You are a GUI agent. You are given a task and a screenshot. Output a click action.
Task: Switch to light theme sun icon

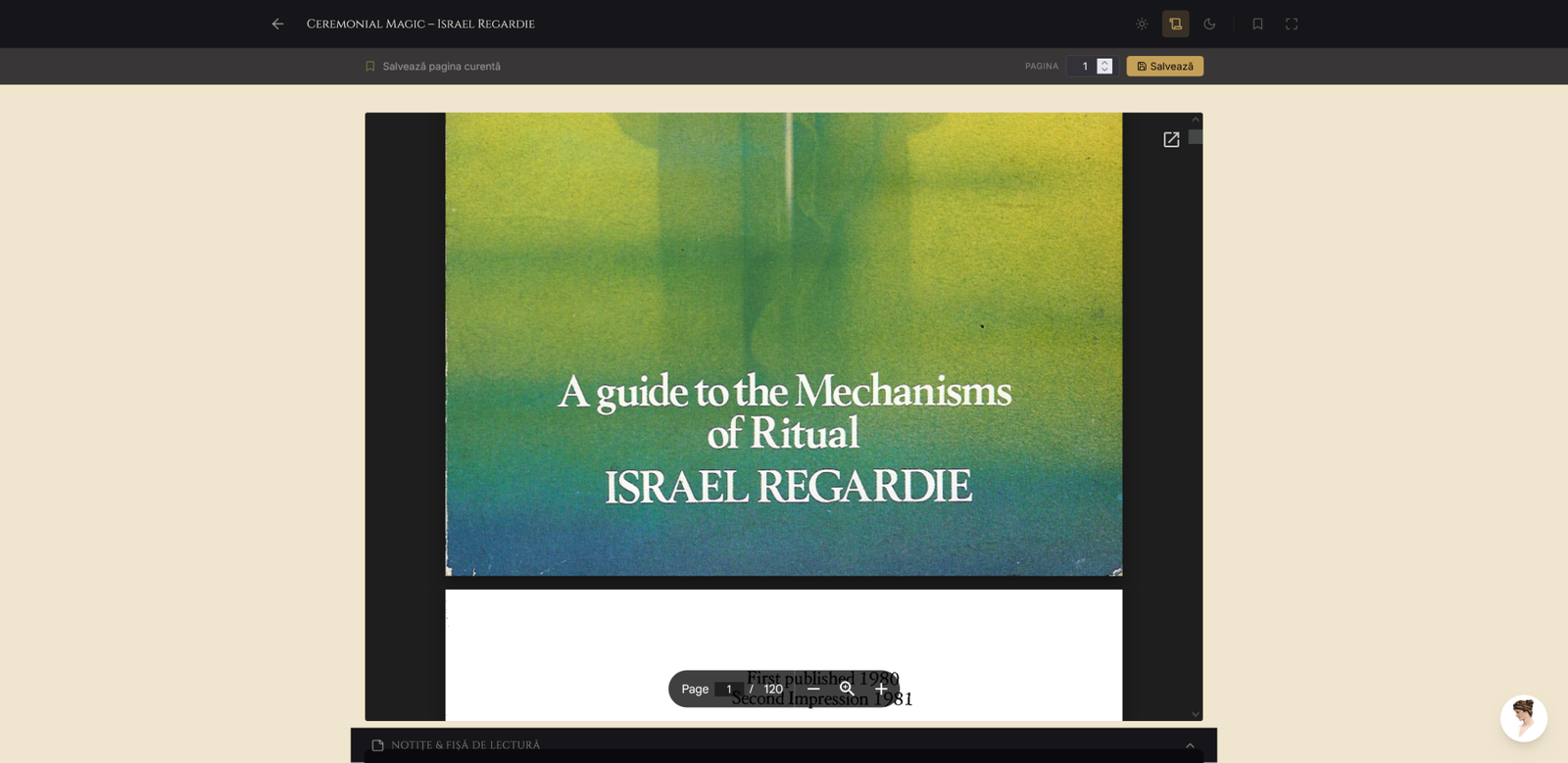1142,24
